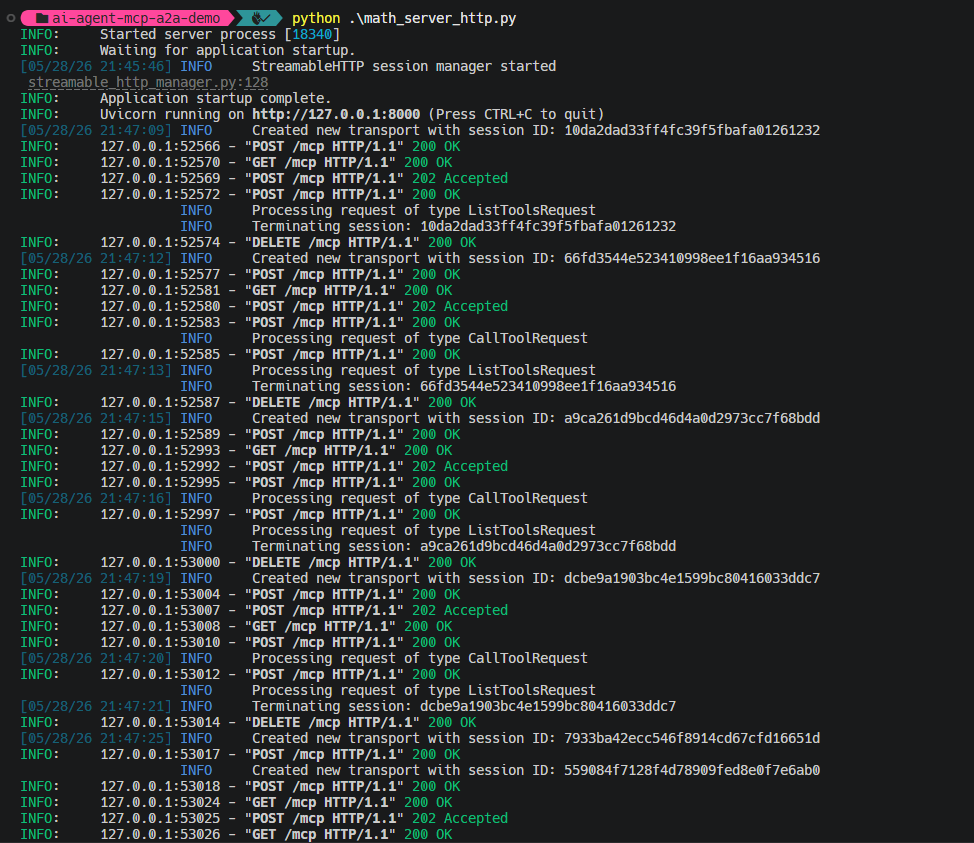974x843 pixels.
Task: Select session ID 66fd3544... in the Created line
Action: pos(692,258)
